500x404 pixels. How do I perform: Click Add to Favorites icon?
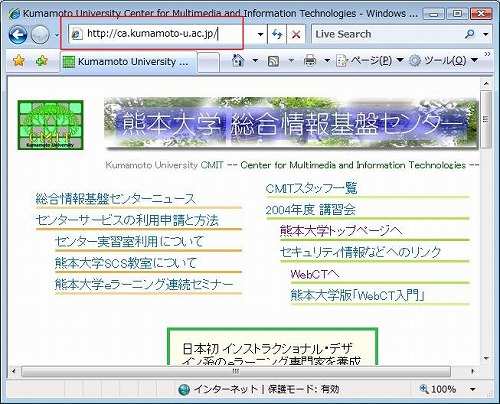pos(42,61)
